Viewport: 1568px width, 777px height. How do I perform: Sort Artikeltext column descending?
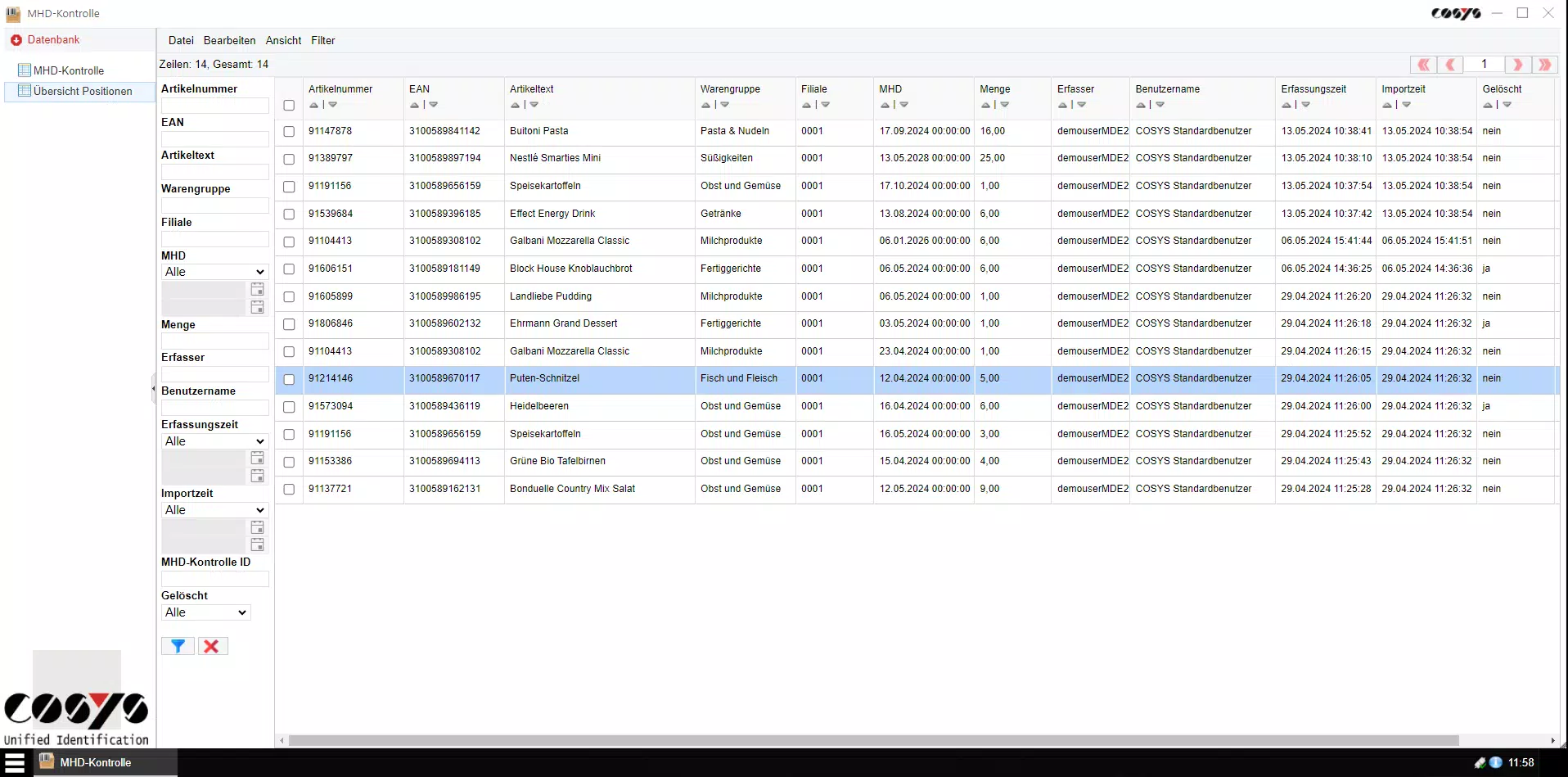(x=534, y=105)
